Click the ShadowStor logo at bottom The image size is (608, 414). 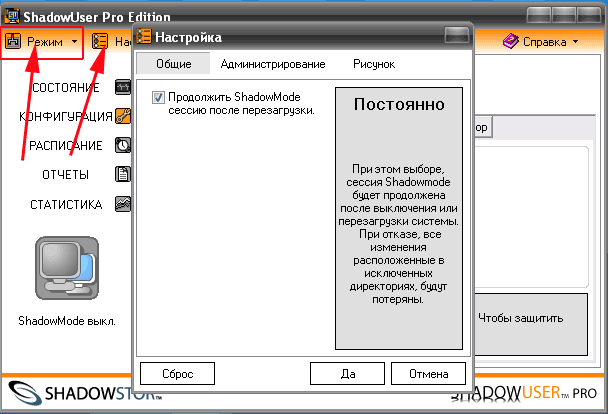(85, 393)
